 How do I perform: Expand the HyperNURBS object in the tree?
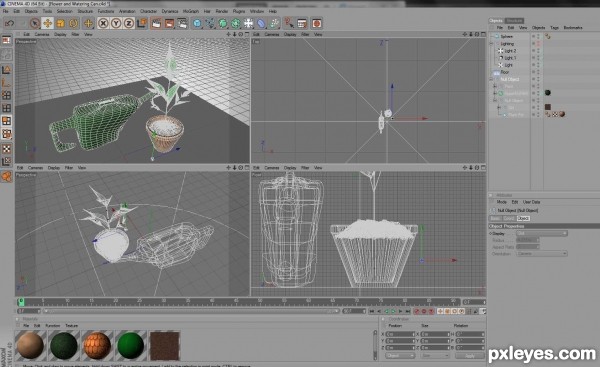pyautogui.click(x=495, y=93)
